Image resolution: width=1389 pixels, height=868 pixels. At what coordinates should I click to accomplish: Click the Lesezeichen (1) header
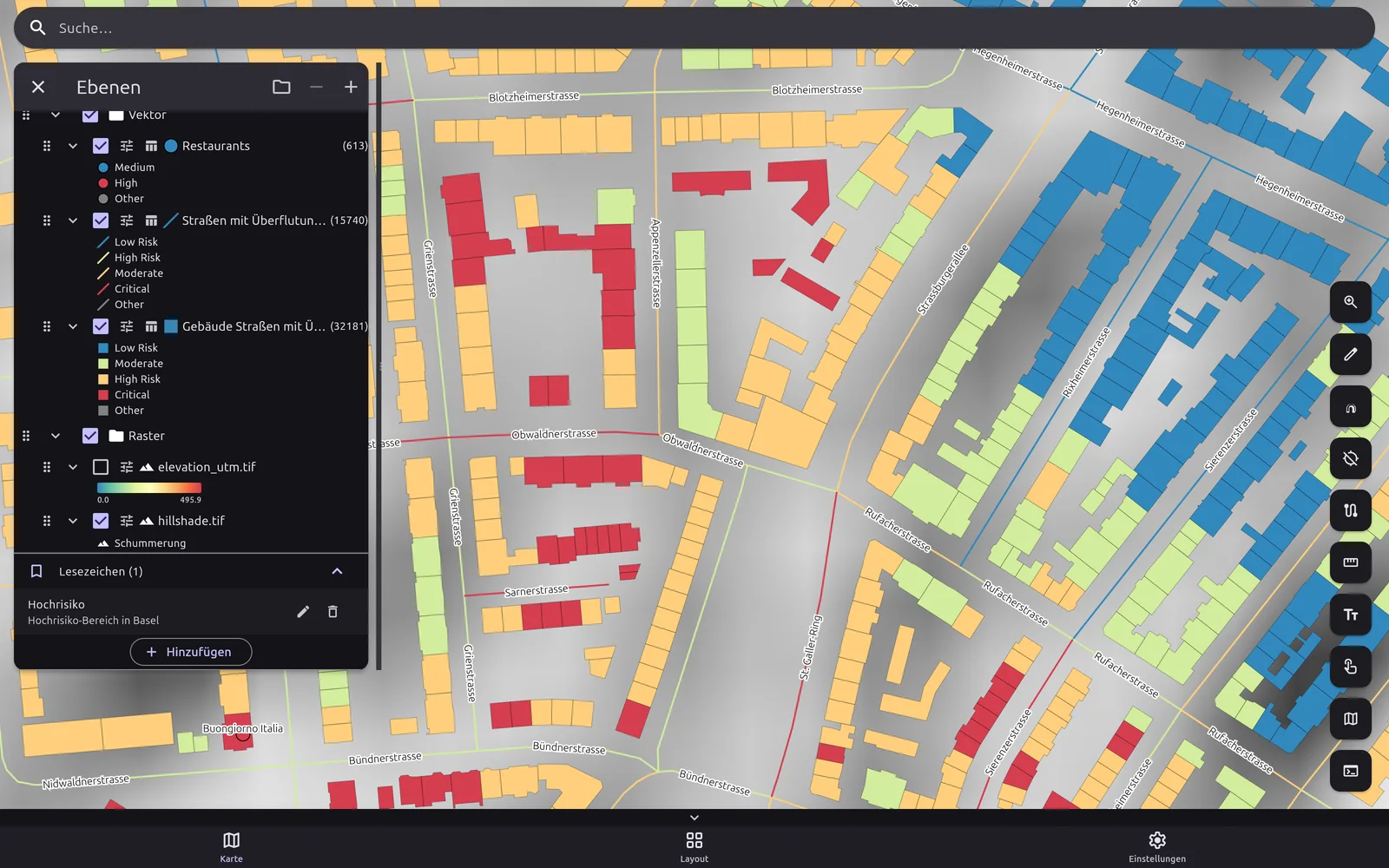(x=191, y=571)
